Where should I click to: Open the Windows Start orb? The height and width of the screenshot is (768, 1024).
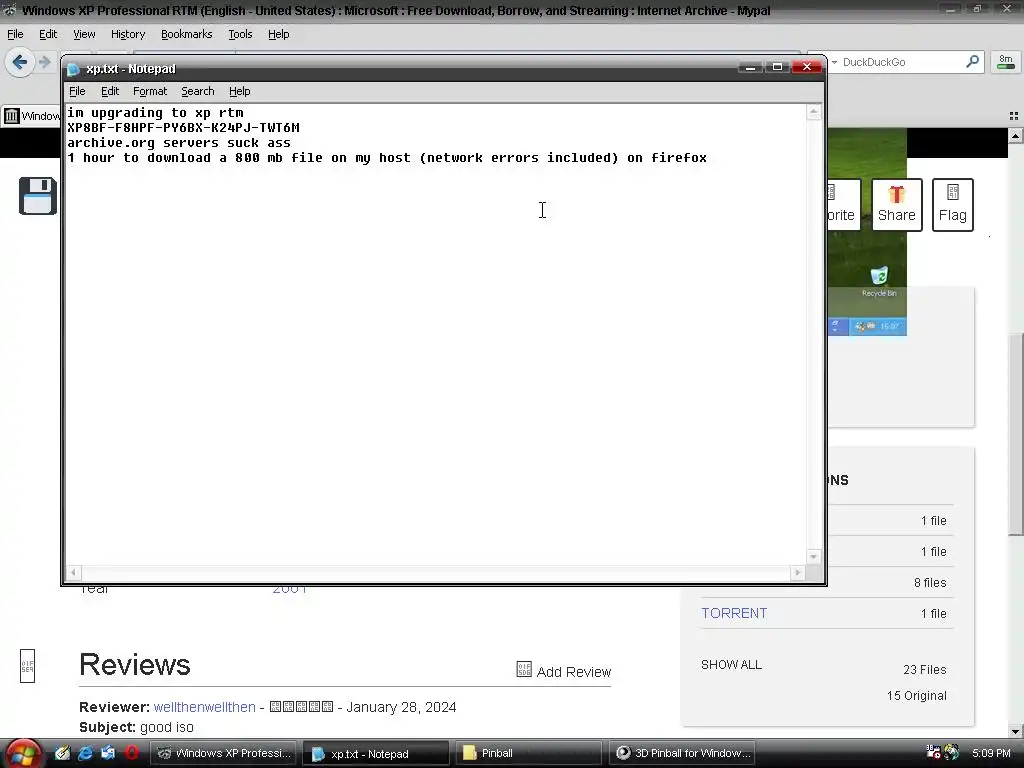pyautogui.click(x=23, y=753)
